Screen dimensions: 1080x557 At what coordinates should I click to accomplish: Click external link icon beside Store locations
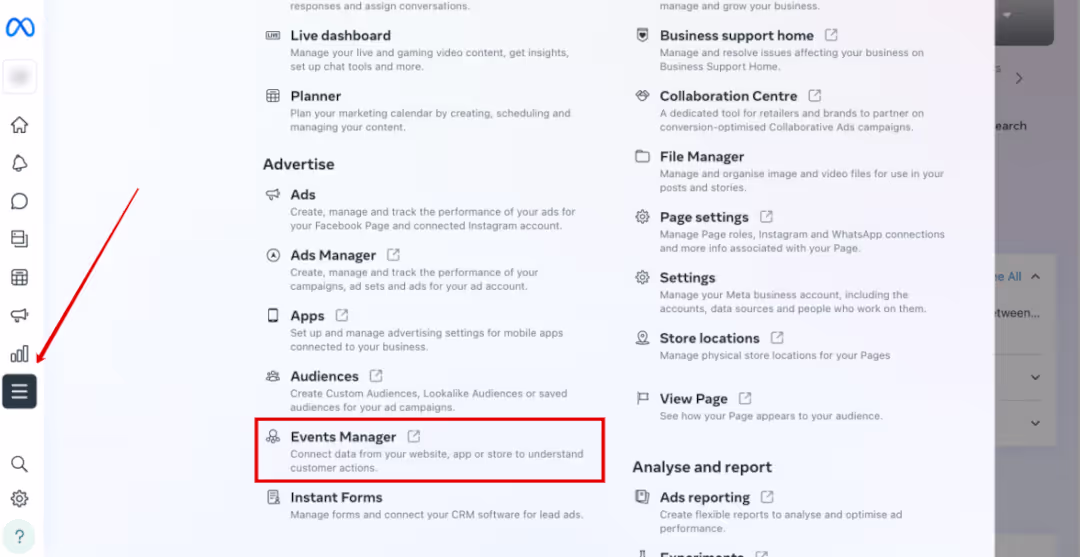777,338
